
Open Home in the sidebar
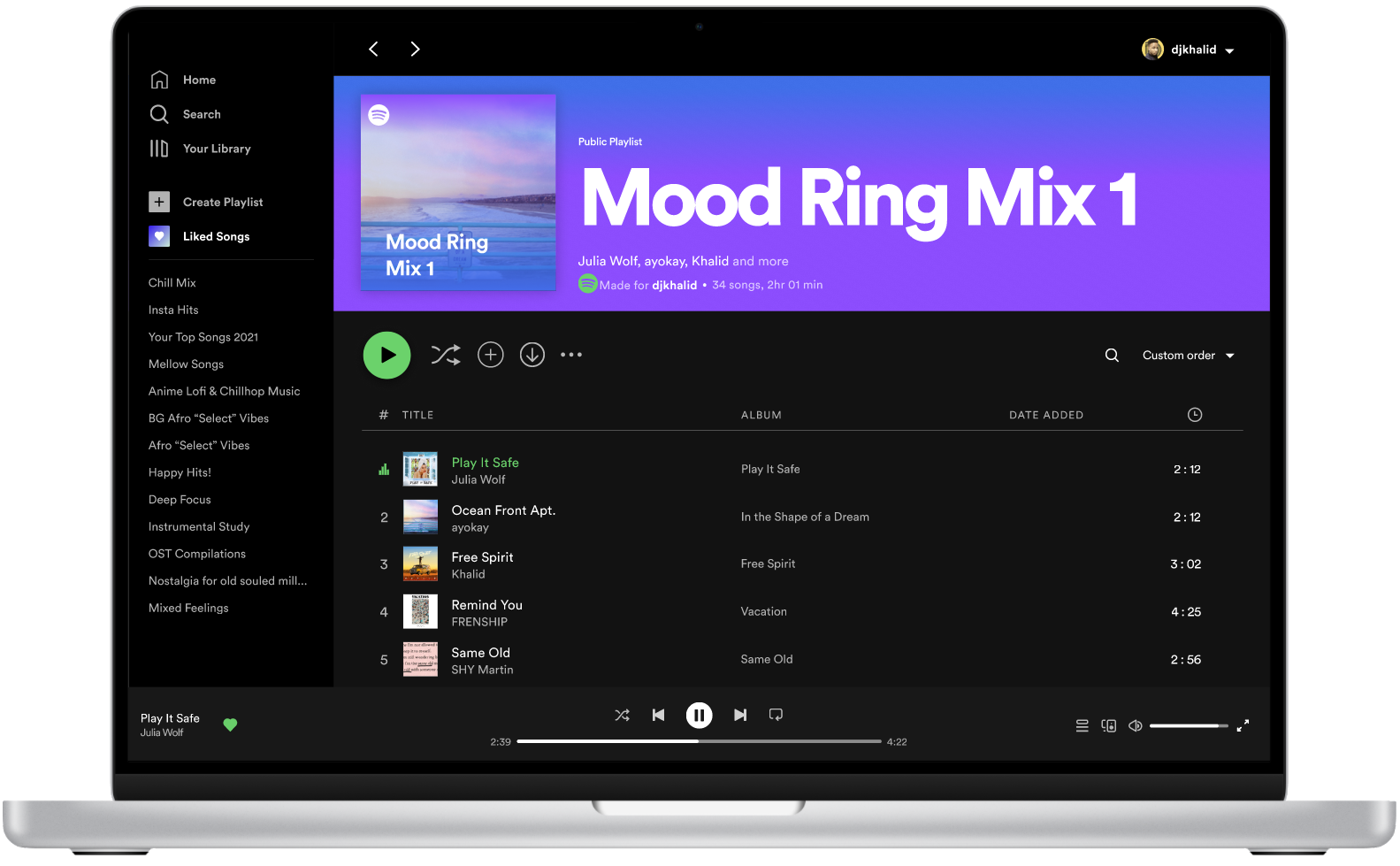[x=183, y=80]
